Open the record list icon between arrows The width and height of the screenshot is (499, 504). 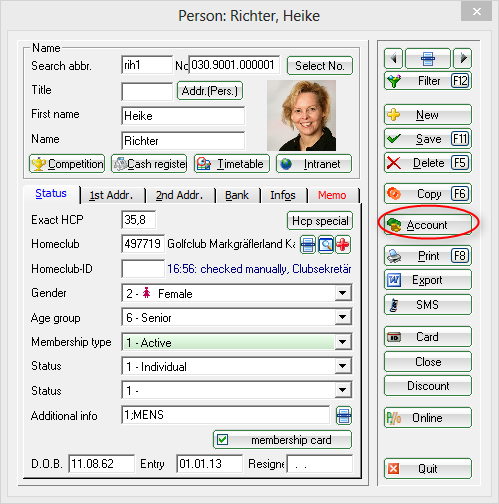tap(428, 59)
